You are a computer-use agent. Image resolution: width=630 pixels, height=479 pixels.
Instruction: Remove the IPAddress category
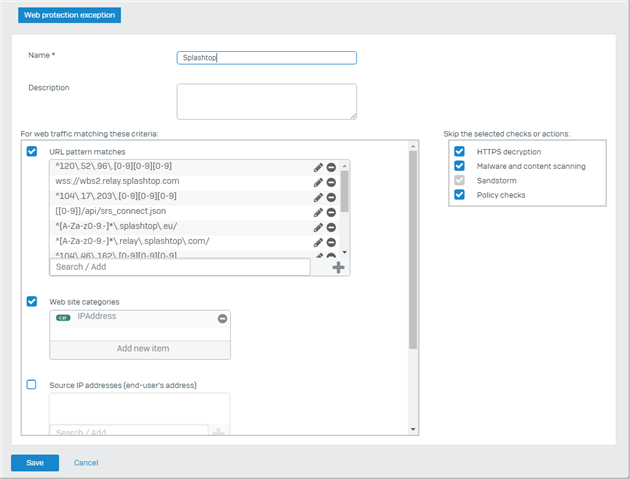[222, 319]
